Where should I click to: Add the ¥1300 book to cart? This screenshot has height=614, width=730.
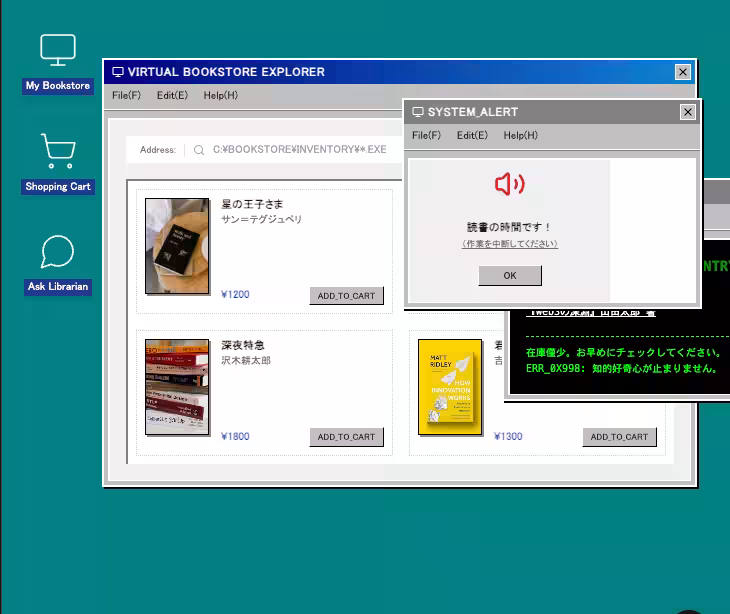(619, 437)
